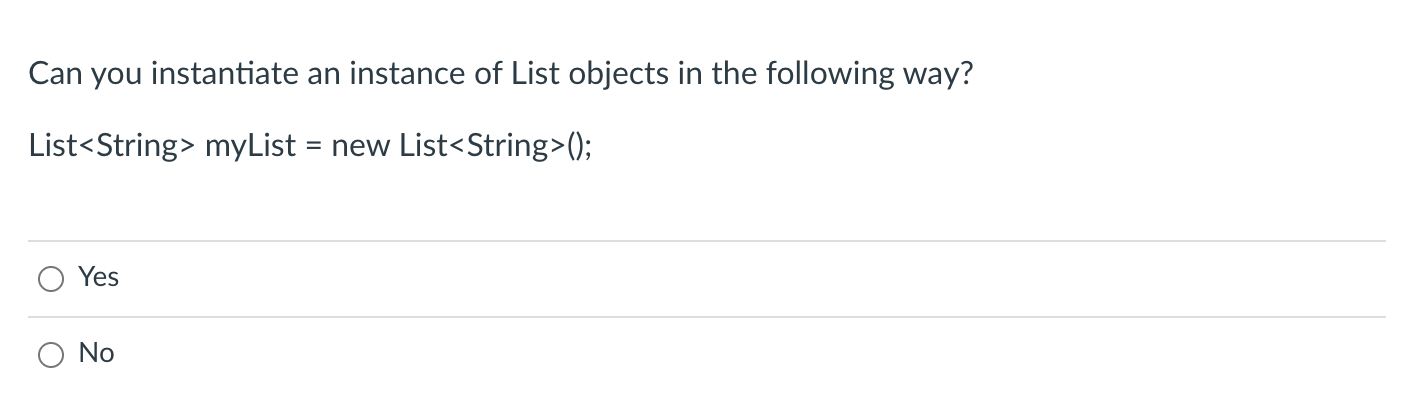Viewport: 1402px width, 414px height.
Task: Click the Yes answer option row
Action: pyautogui.click(x=707, y=279)
